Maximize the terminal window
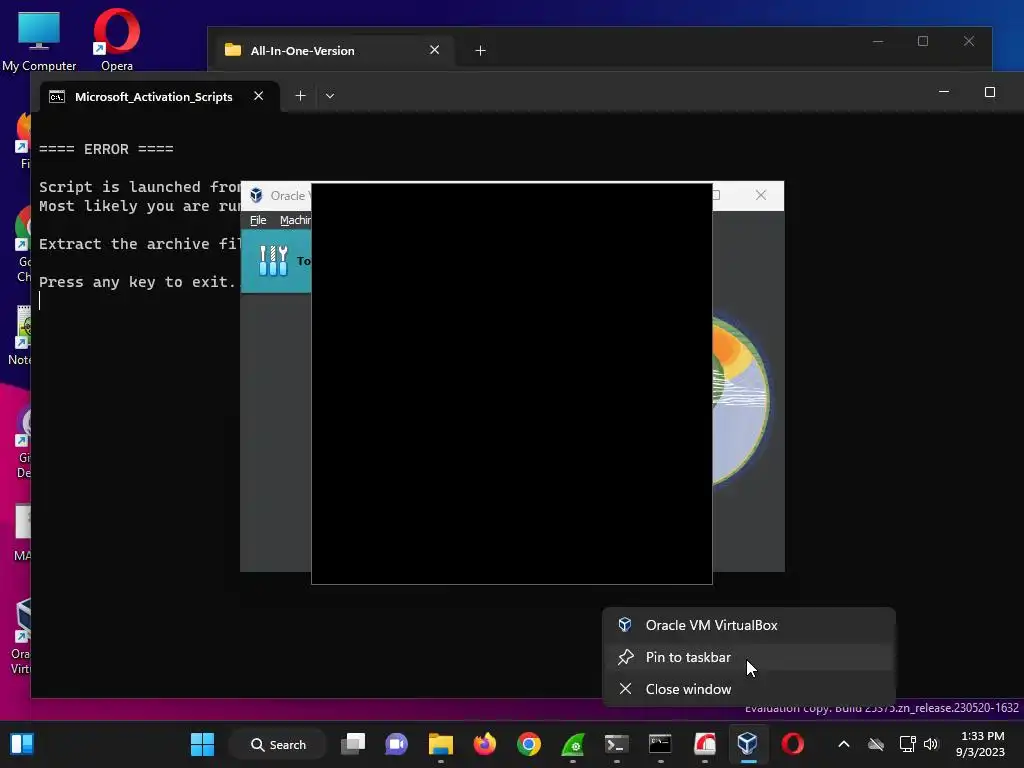 (990, 92)
